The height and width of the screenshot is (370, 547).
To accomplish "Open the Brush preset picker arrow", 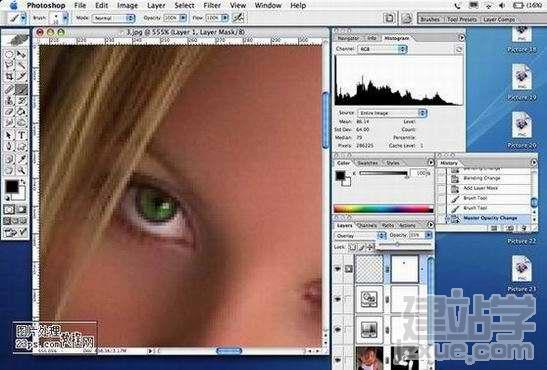I will pos(65,18).
